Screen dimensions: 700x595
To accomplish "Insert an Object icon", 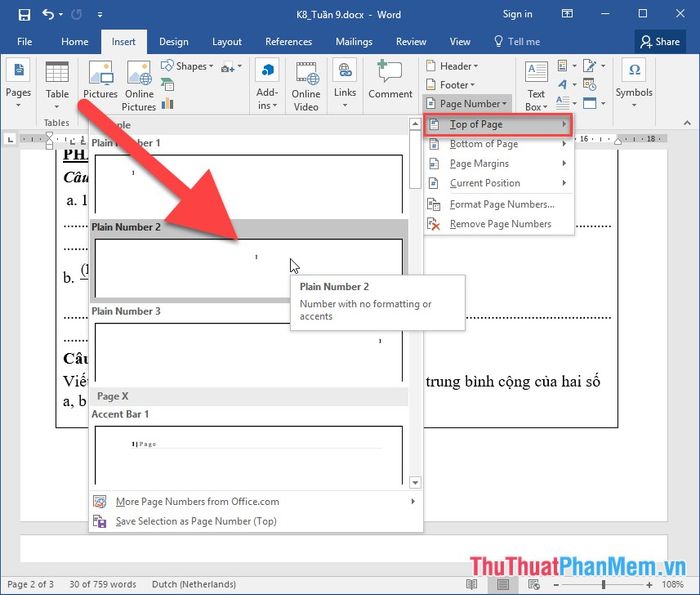I will point(594,103).
